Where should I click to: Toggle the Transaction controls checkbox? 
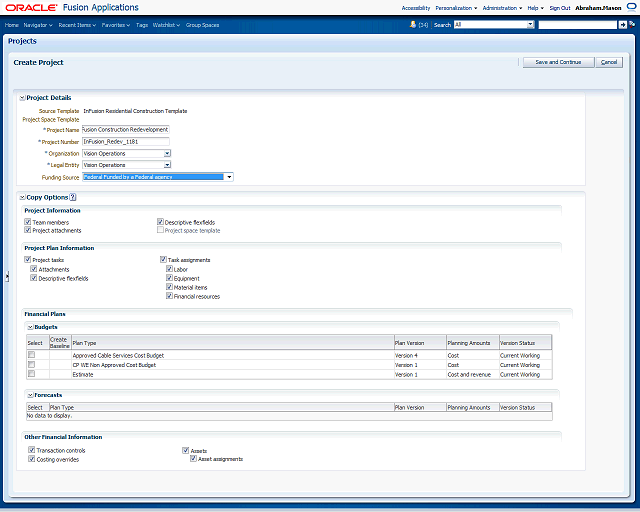[32, 451]
